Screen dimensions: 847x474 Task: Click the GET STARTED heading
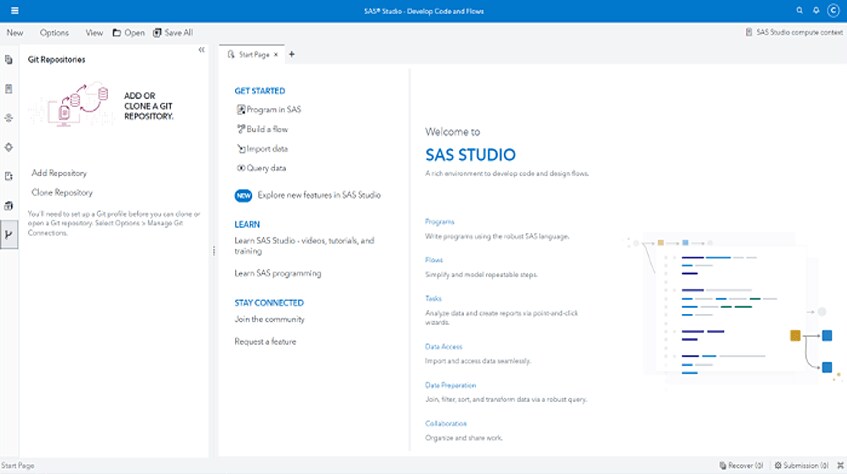[x=259, y=91]
